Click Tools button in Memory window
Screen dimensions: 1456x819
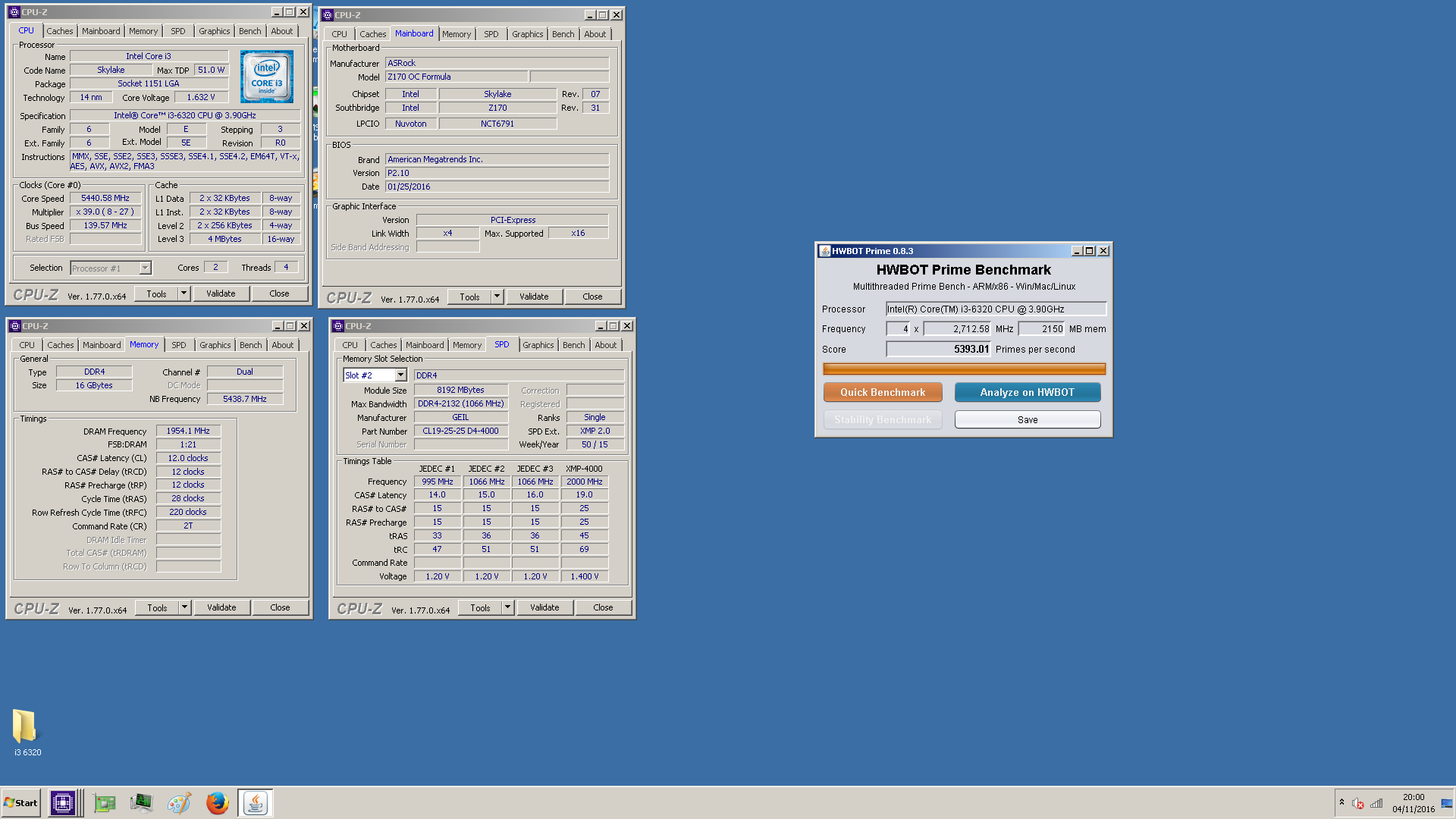click(x=157, y=607)
